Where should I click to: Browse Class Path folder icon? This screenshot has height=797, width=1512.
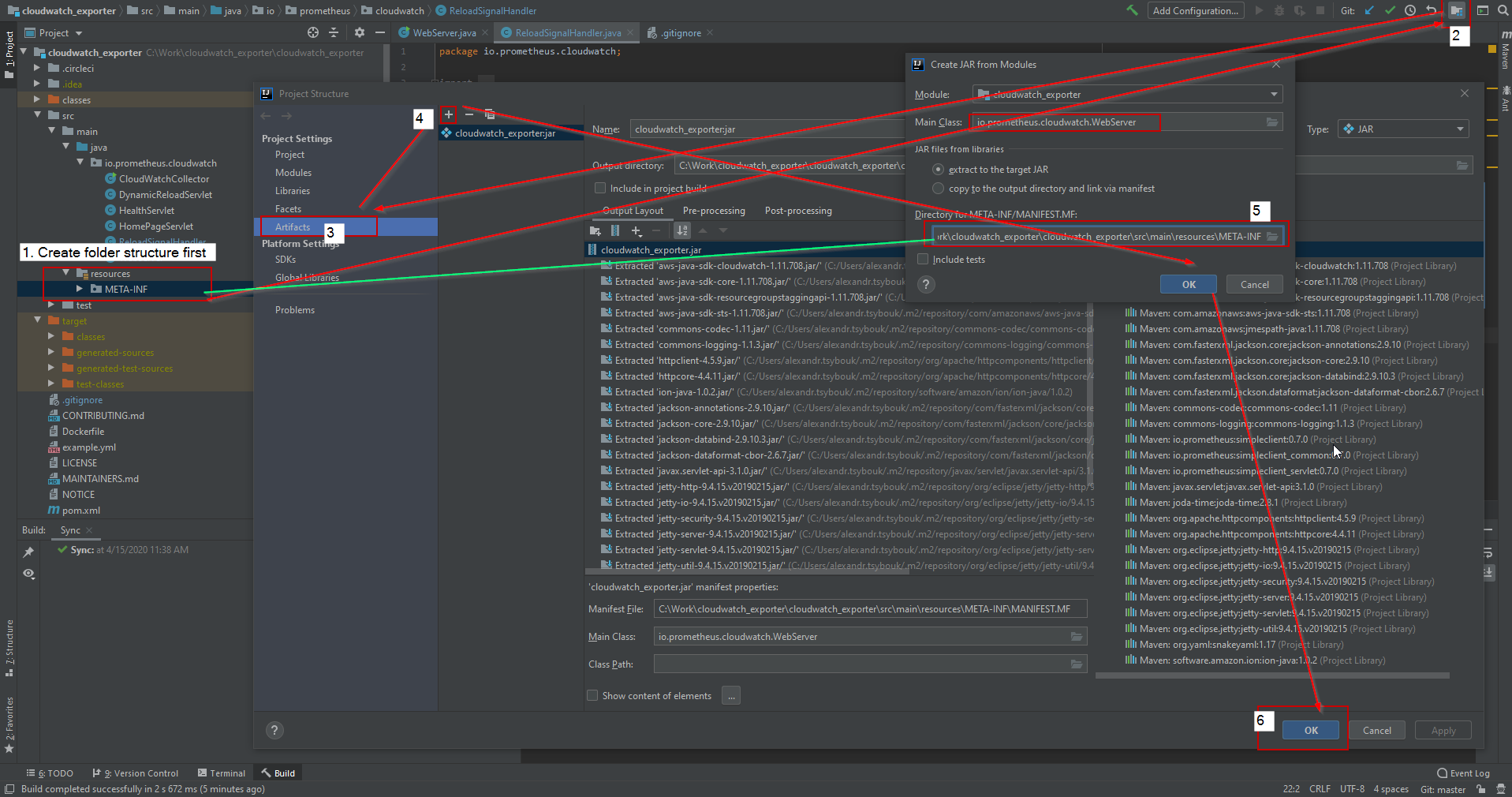point(1077,664)
